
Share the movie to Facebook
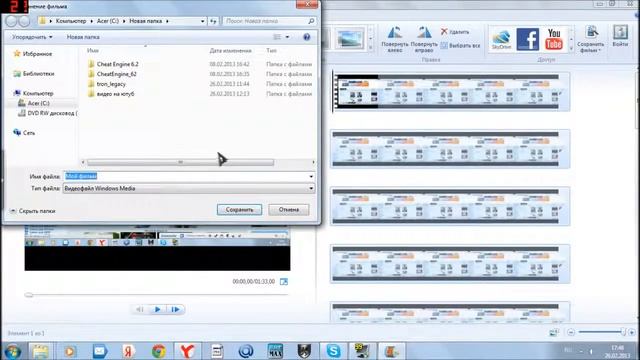click(527, 39)
